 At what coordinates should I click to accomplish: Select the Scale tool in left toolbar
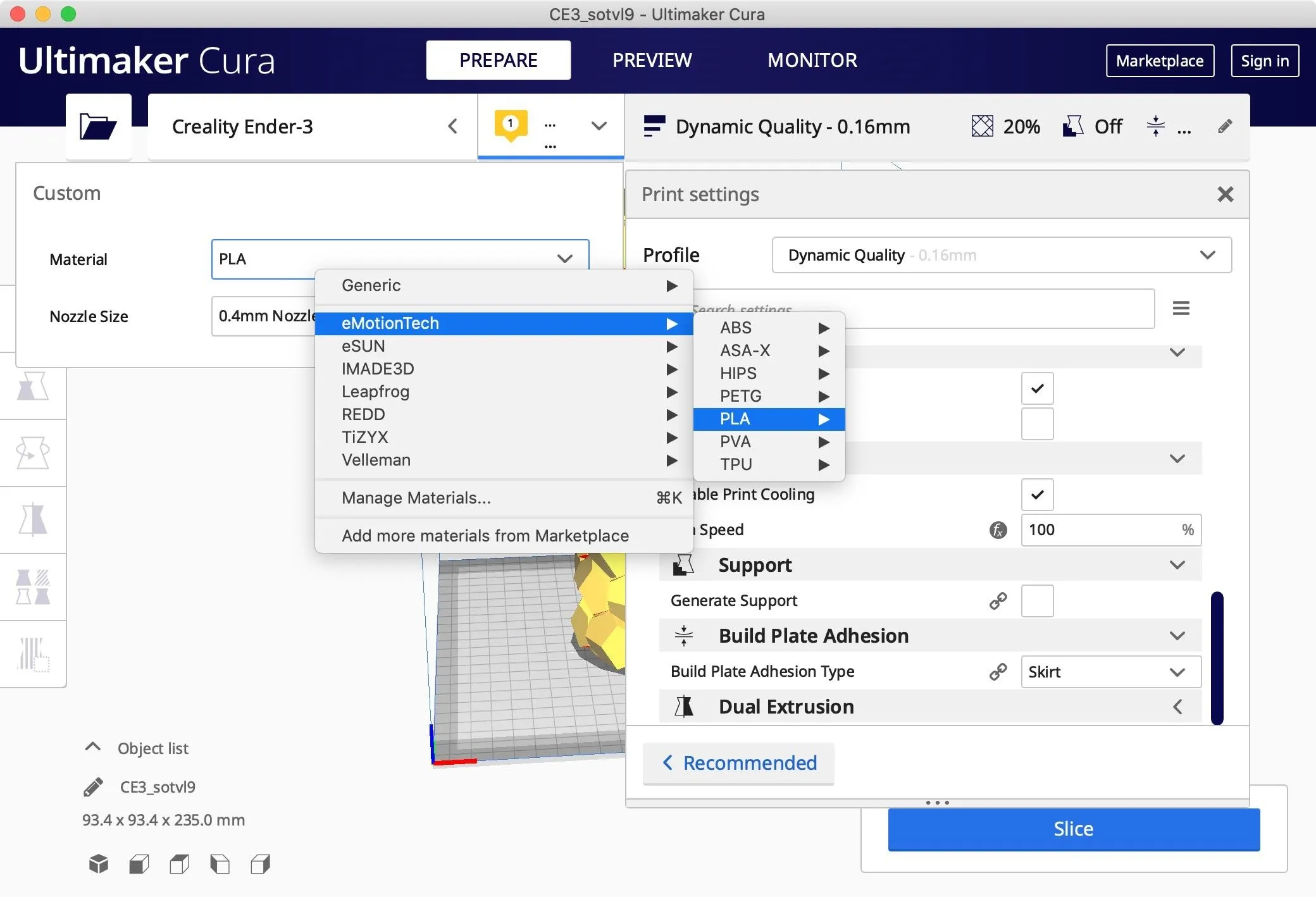[x=33, y=386]
